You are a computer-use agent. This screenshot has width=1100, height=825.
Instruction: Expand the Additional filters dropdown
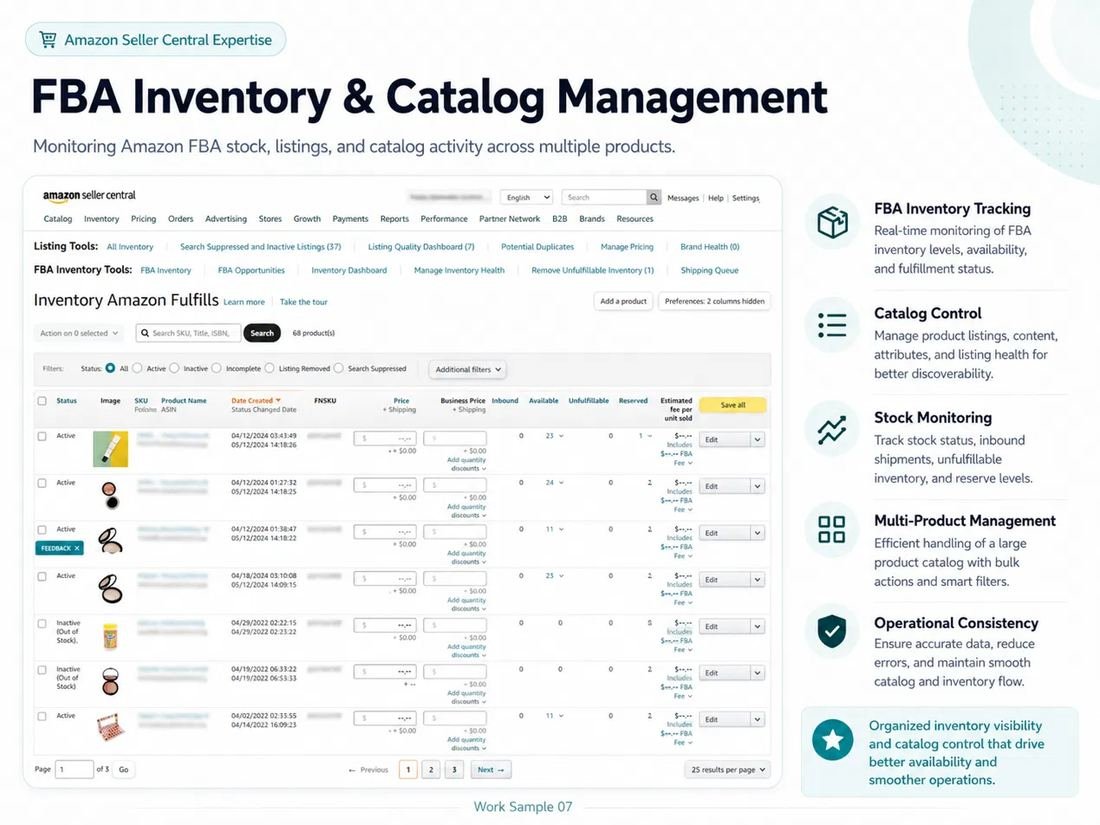tap(468, 369)
